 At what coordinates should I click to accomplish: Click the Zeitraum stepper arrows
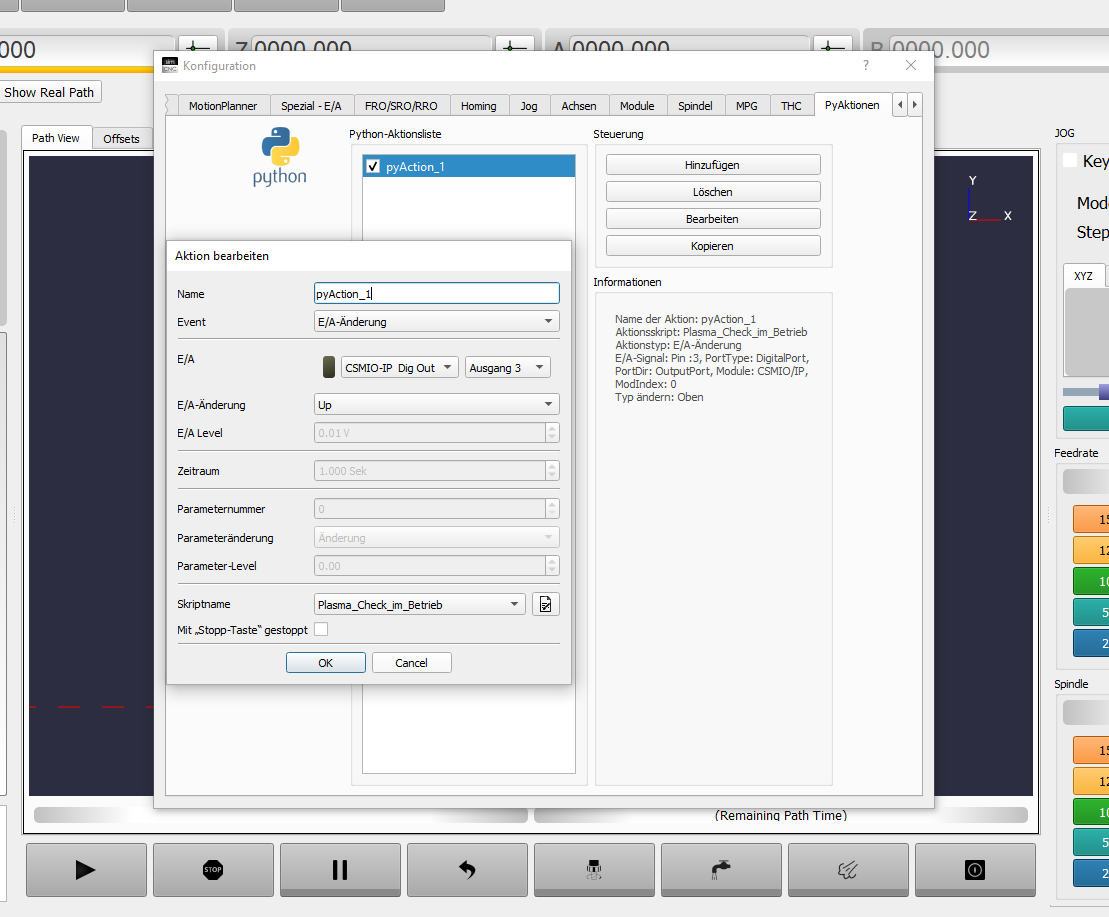pyautogui.click(x=552, y=471)
